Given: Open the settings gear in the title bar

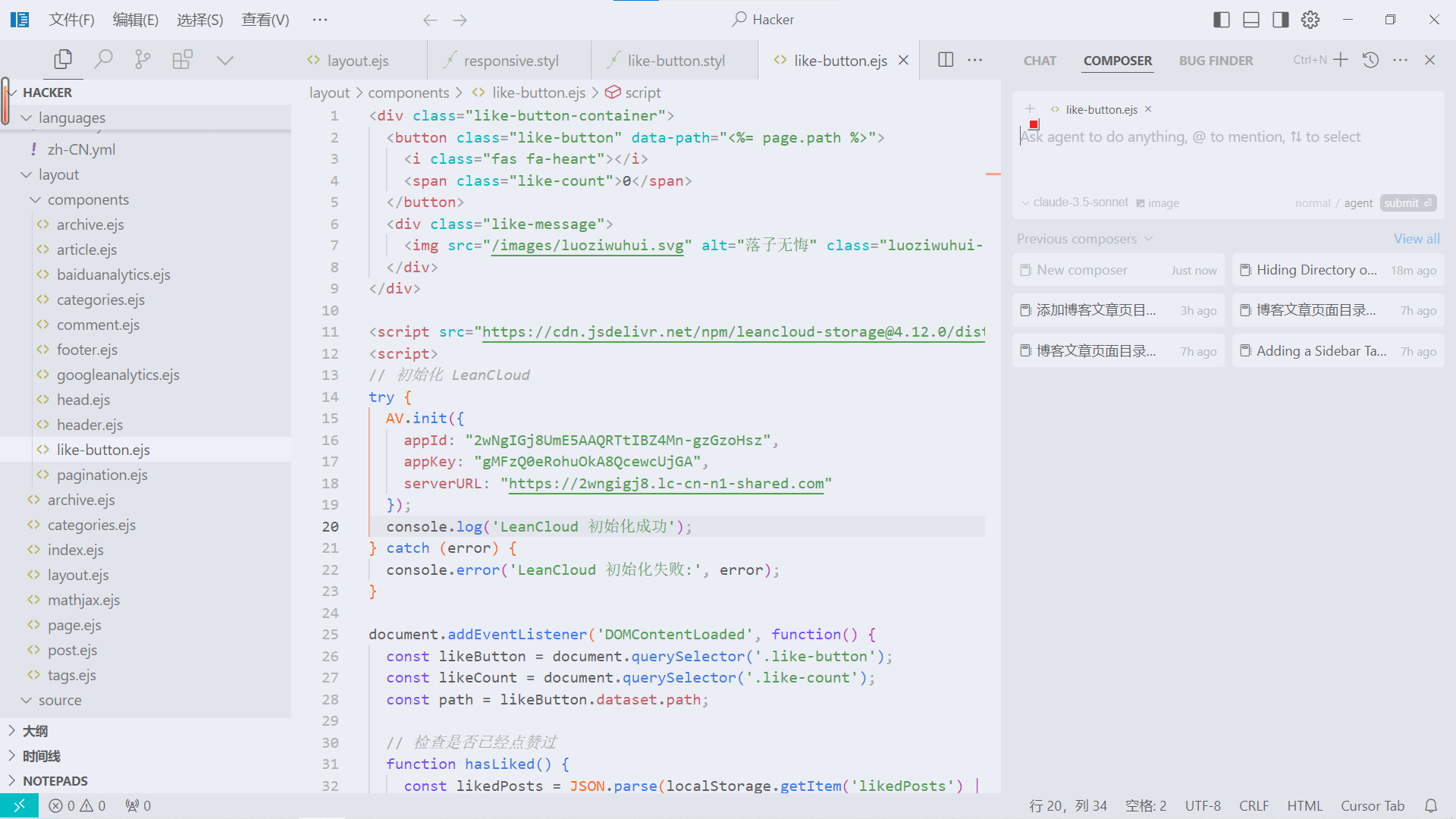Looking at the screenshot, I should pos(1310,20).
